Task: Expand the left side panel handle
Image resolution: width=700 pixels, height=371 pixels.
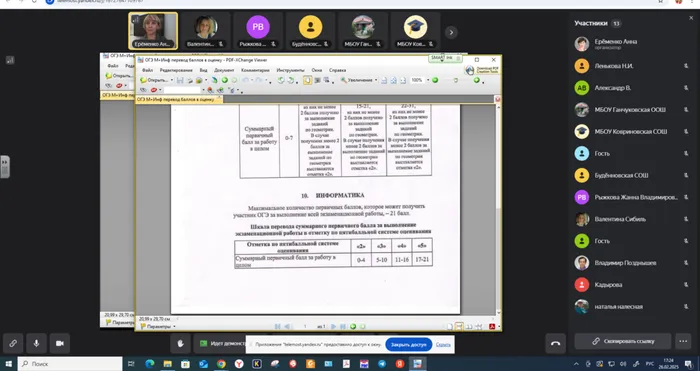Action: click(5, 167)
